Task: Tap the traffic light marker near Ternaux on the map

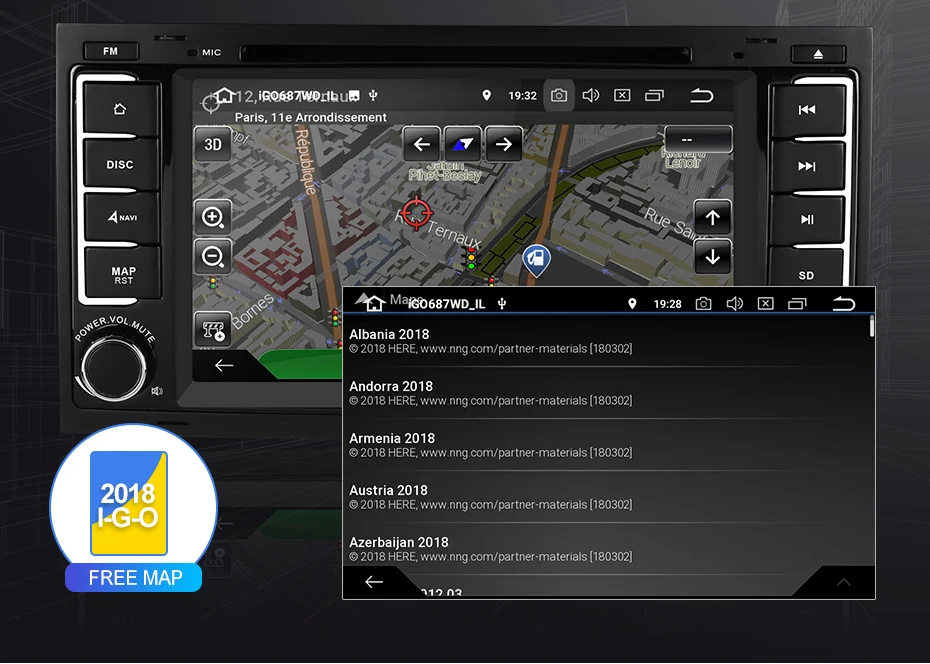Action: [x=471, y=259]
